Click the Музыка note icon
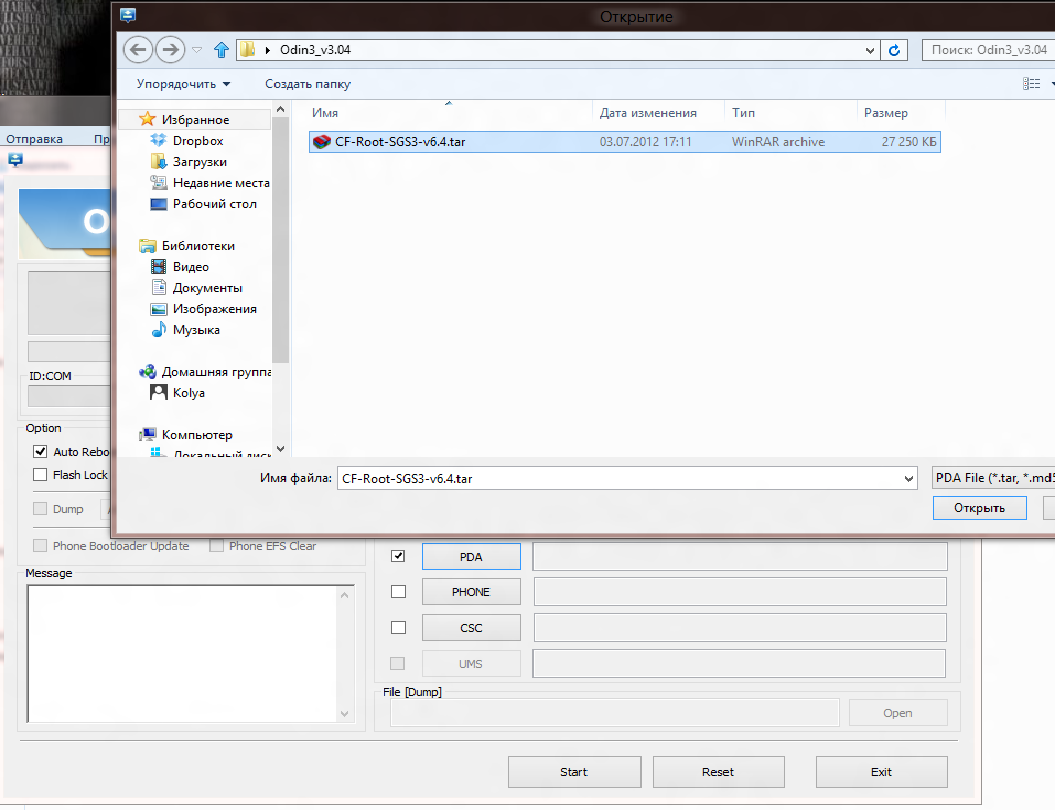Screen dimensions: 1055x810 [x=158, y=330]
